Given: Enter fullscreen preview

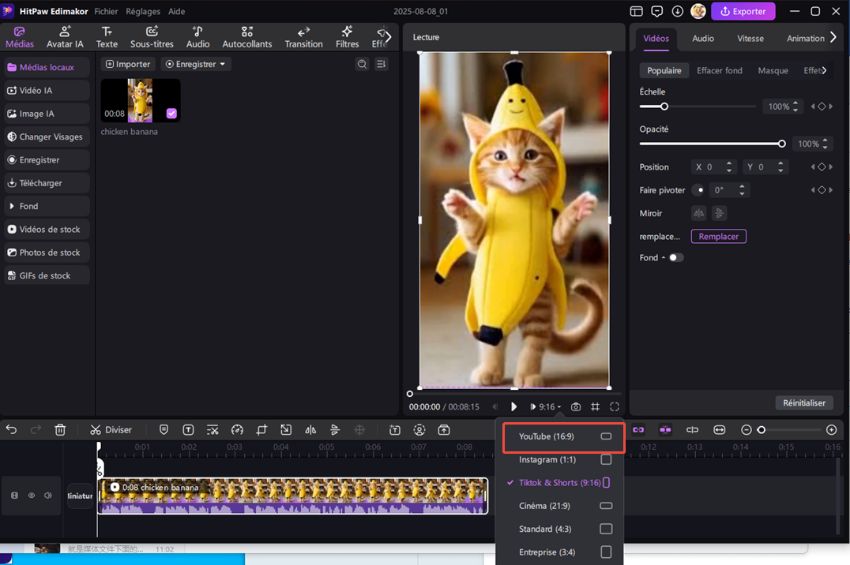Looking at the screenshot, I should coord(614,407).
